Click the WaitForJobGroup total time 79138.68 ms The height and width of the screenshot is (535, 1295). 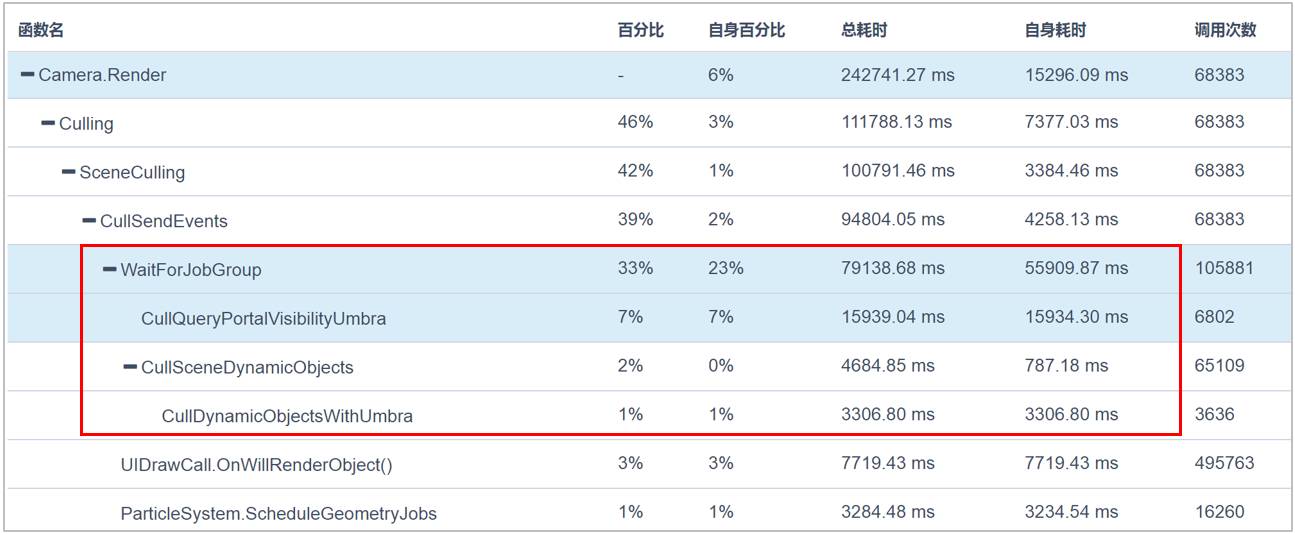coord(892,268)
